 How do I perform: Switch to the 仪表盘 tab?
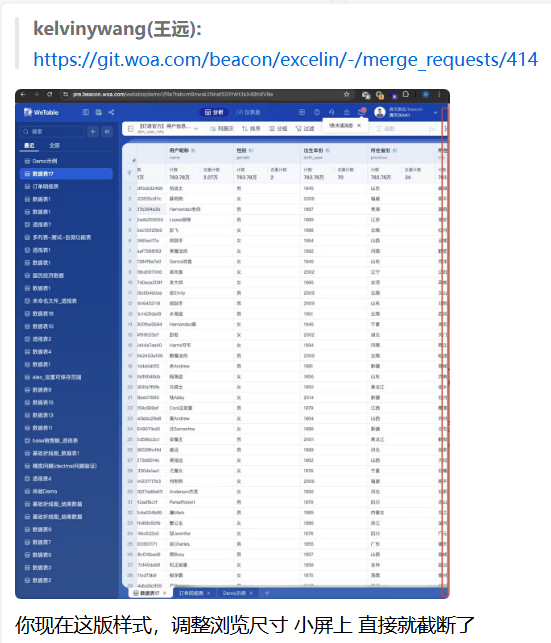click(x=248, y=112)
